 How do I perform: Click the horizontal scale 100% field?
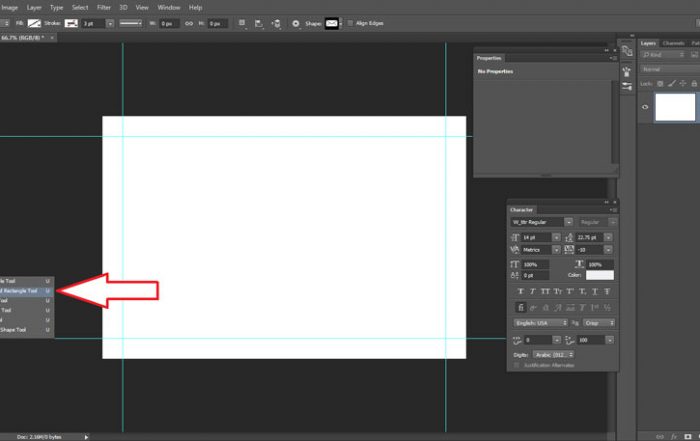(x=600, y=265)
